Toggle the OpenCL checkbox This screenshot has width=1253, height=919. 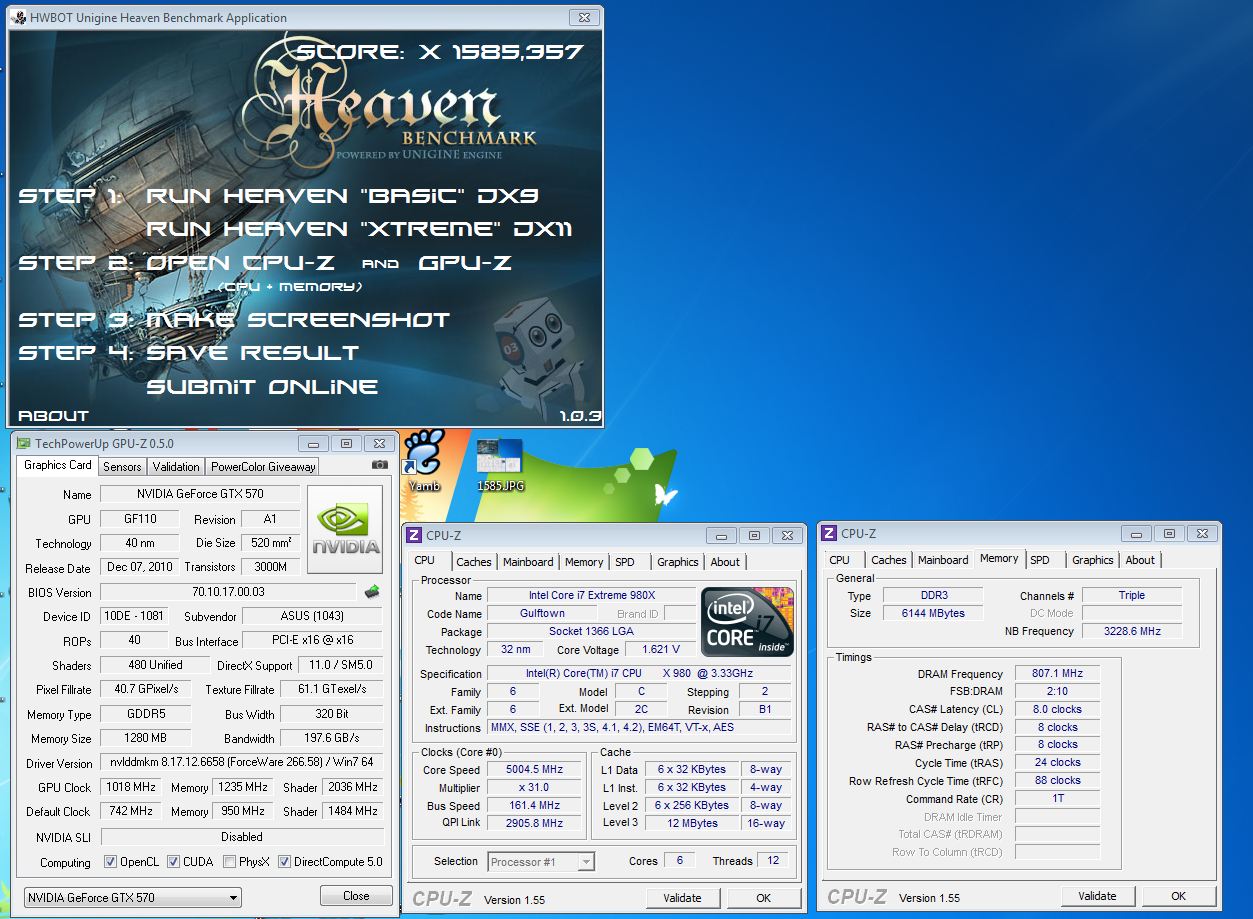click(x=111, y=862)
